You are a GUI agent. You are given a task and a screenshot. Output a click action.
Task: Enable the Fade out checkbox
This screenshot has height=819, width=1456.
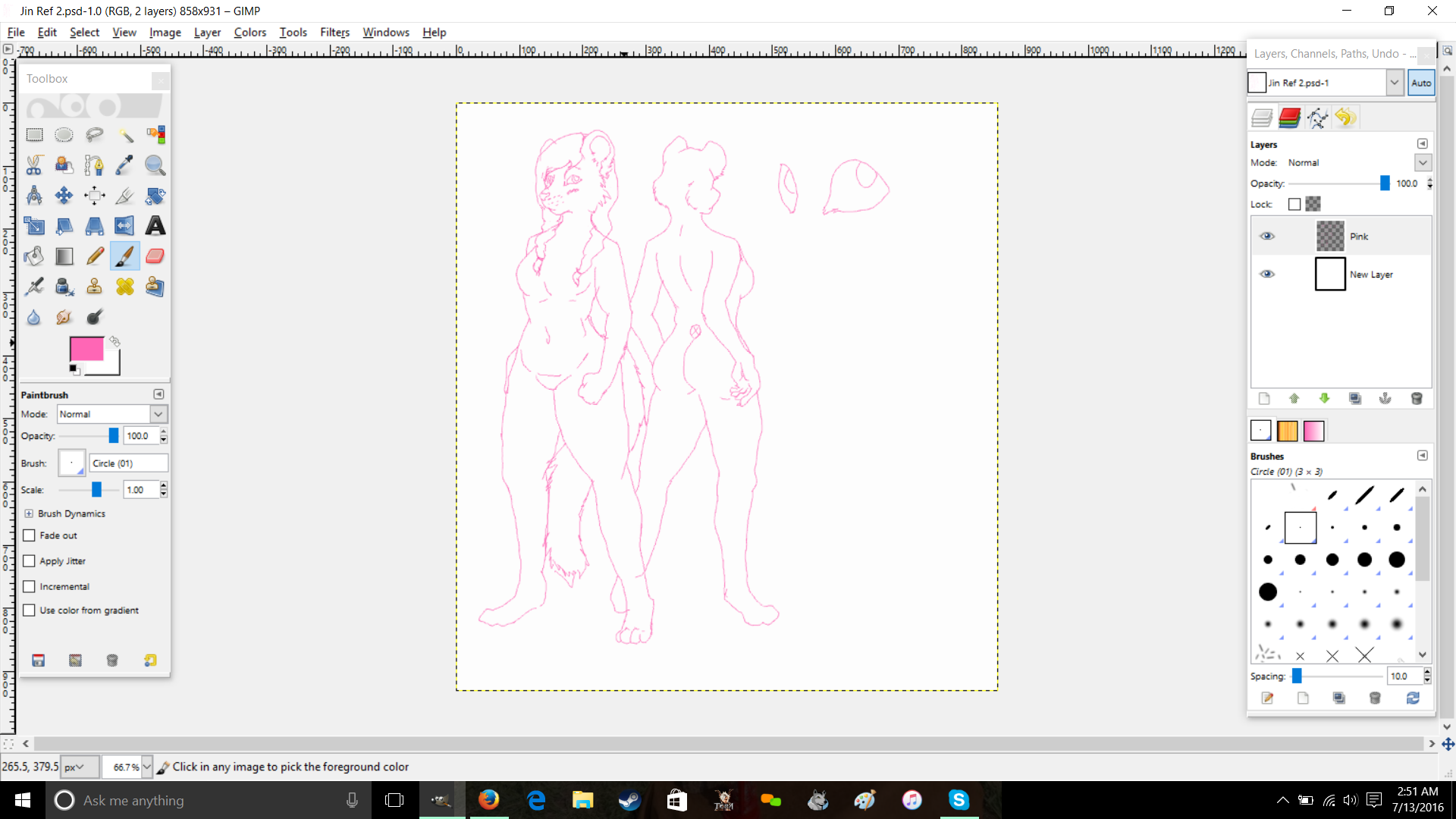(30, 535)
